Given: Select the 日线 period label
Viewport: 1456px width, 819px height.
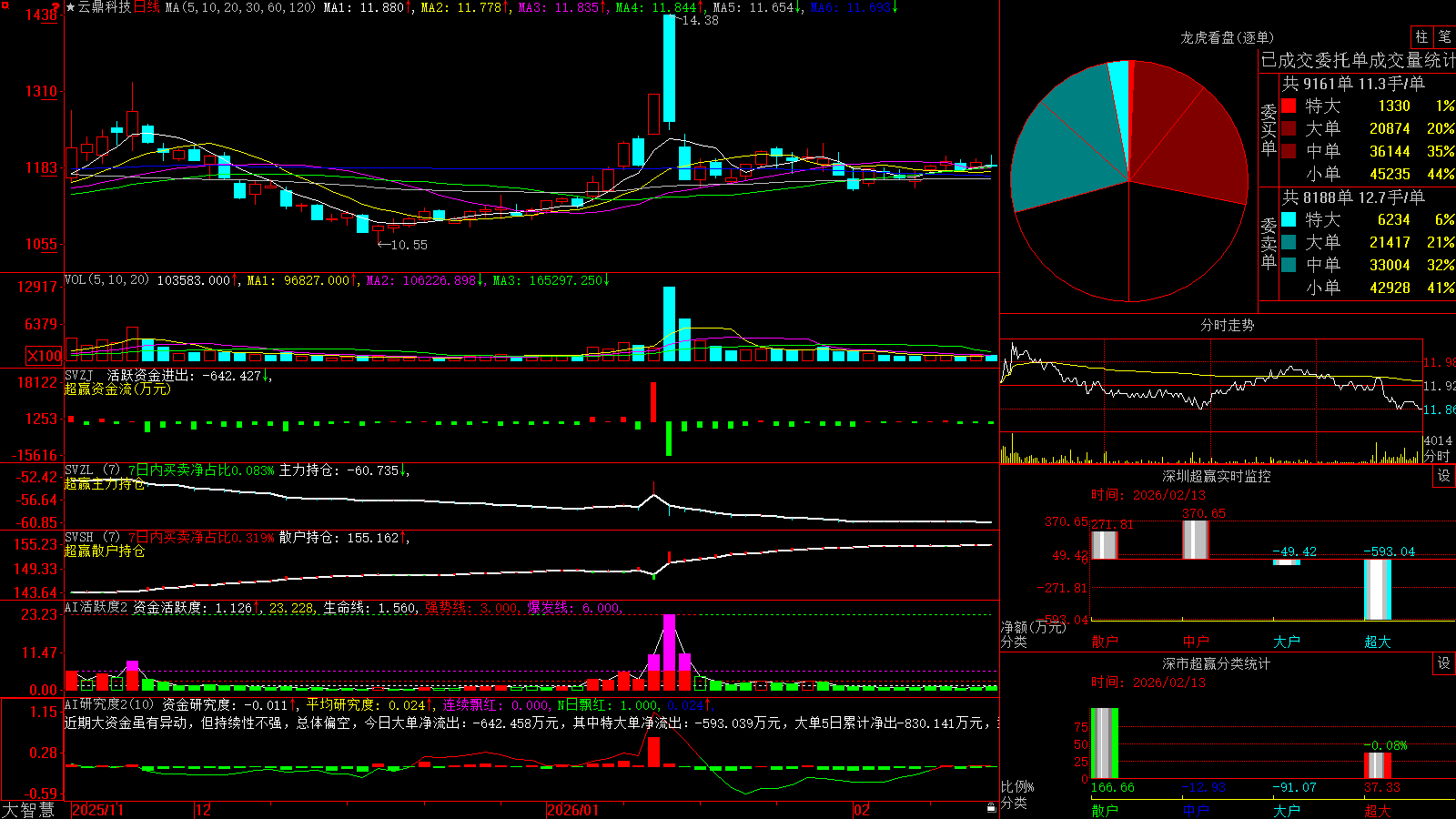Looking at the screenshot, I should tap(147, 7).
